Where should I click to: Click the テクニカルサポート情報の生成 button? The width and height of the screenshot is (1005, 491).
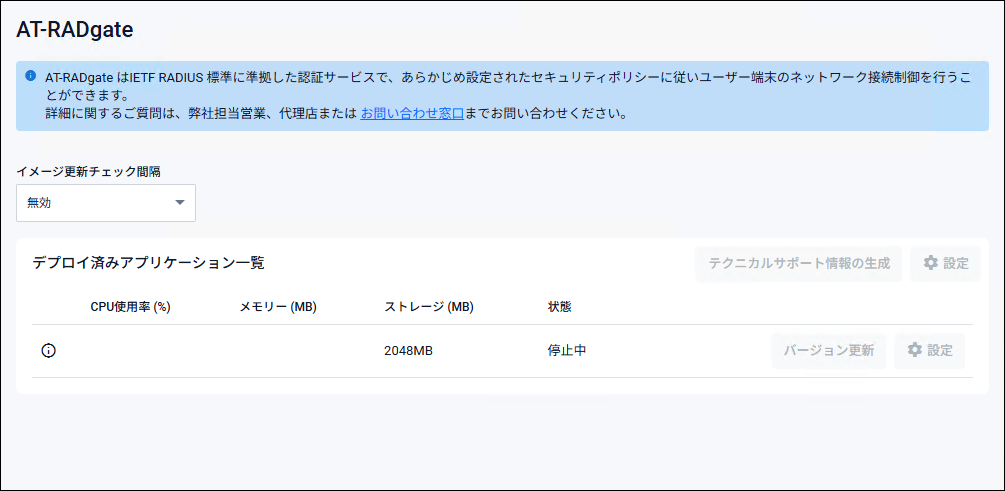point(799,263)
